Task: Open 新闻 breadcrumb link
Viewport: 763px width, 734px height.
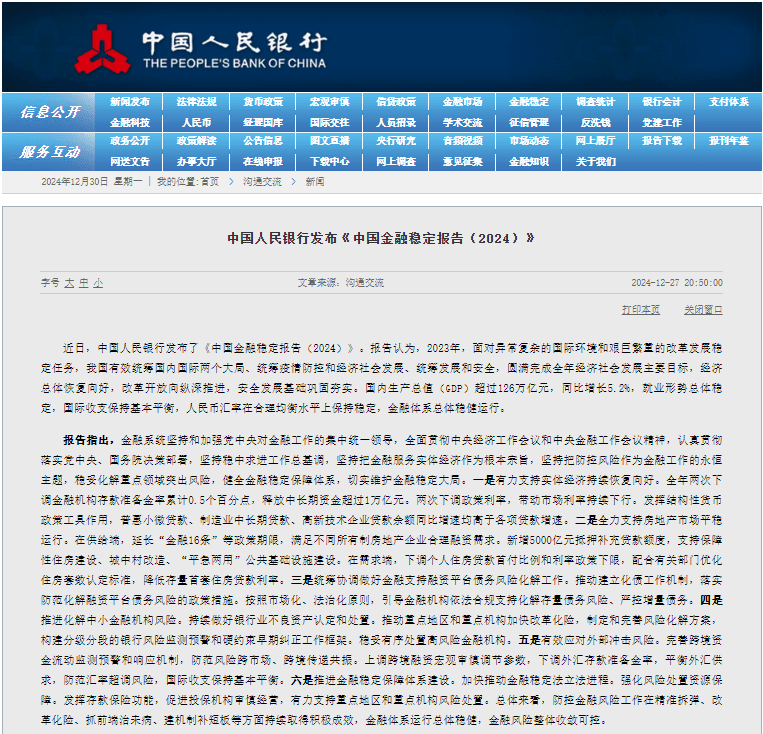Action: click(315, 182)
